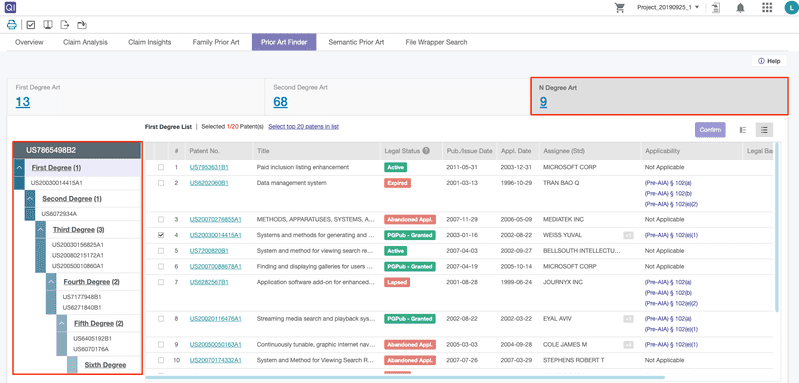Open the notifications bell
Viewport: 799px width, 383px height.
(x=740, y=8)
